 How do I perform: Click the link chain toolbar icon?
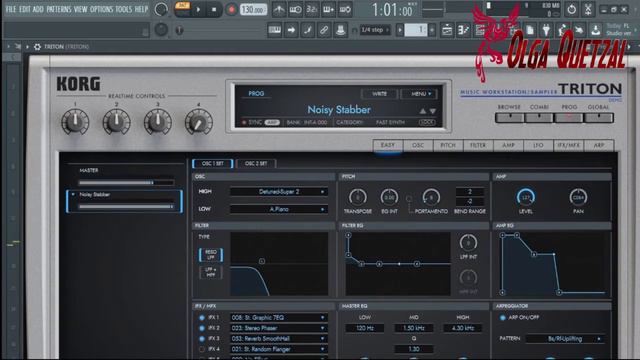324,30
